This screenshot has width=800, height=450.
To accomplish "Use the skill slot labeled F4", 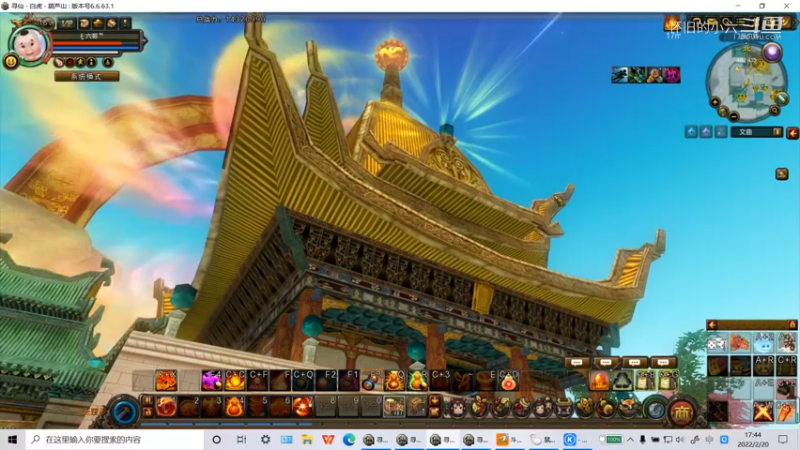I will (x=212, y=381).
